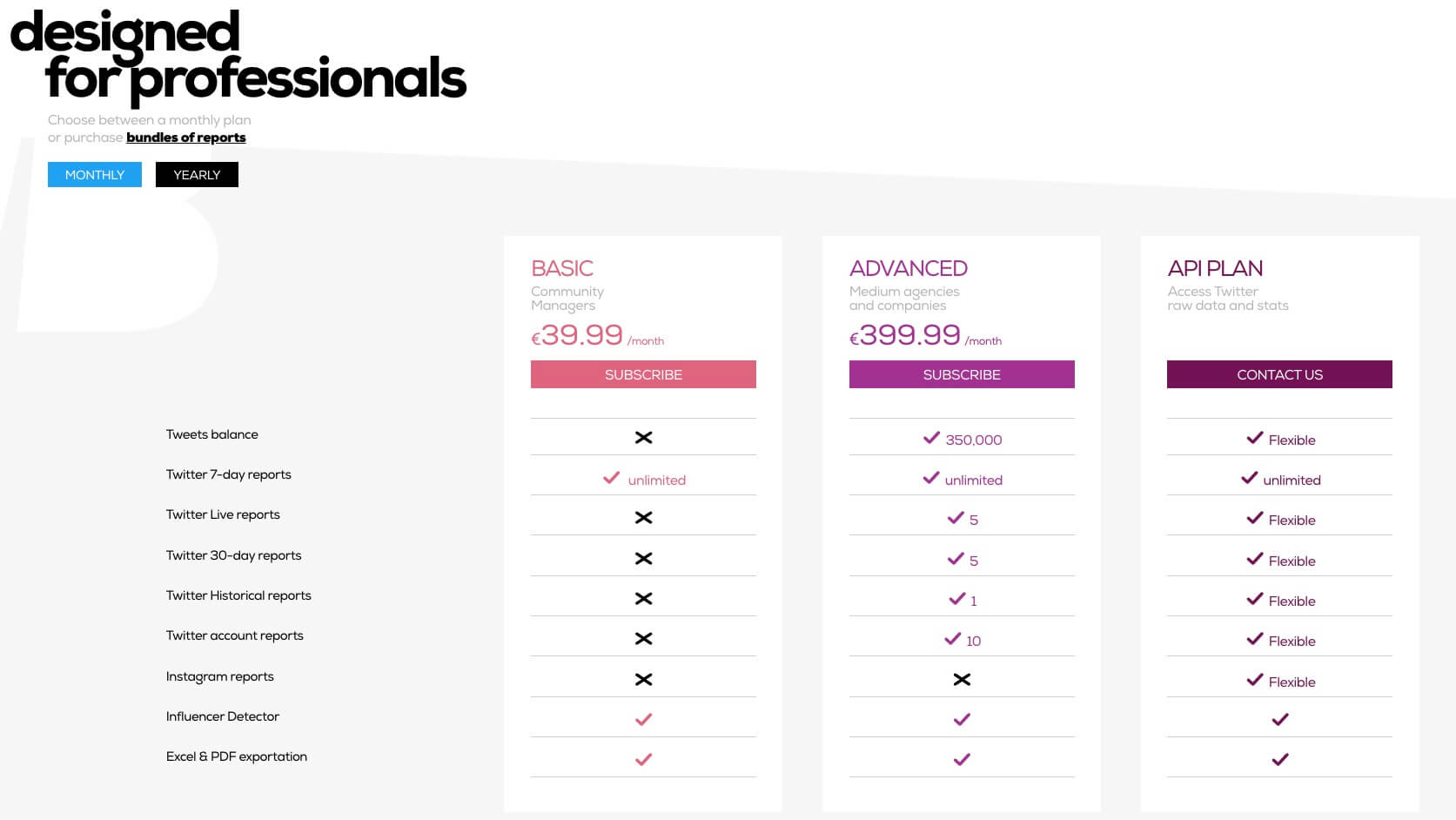Viewport: 1456px width, 820px height.
Task: Click Contact Us for API Plan
Action: click(x=1279, y=374)
